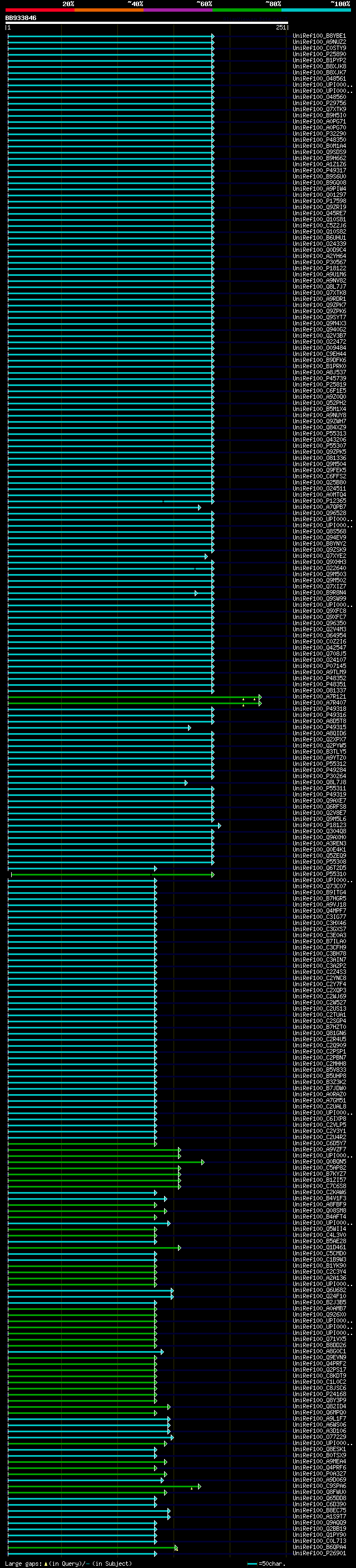Select the label UniRef100_P55308

point(319,862)
